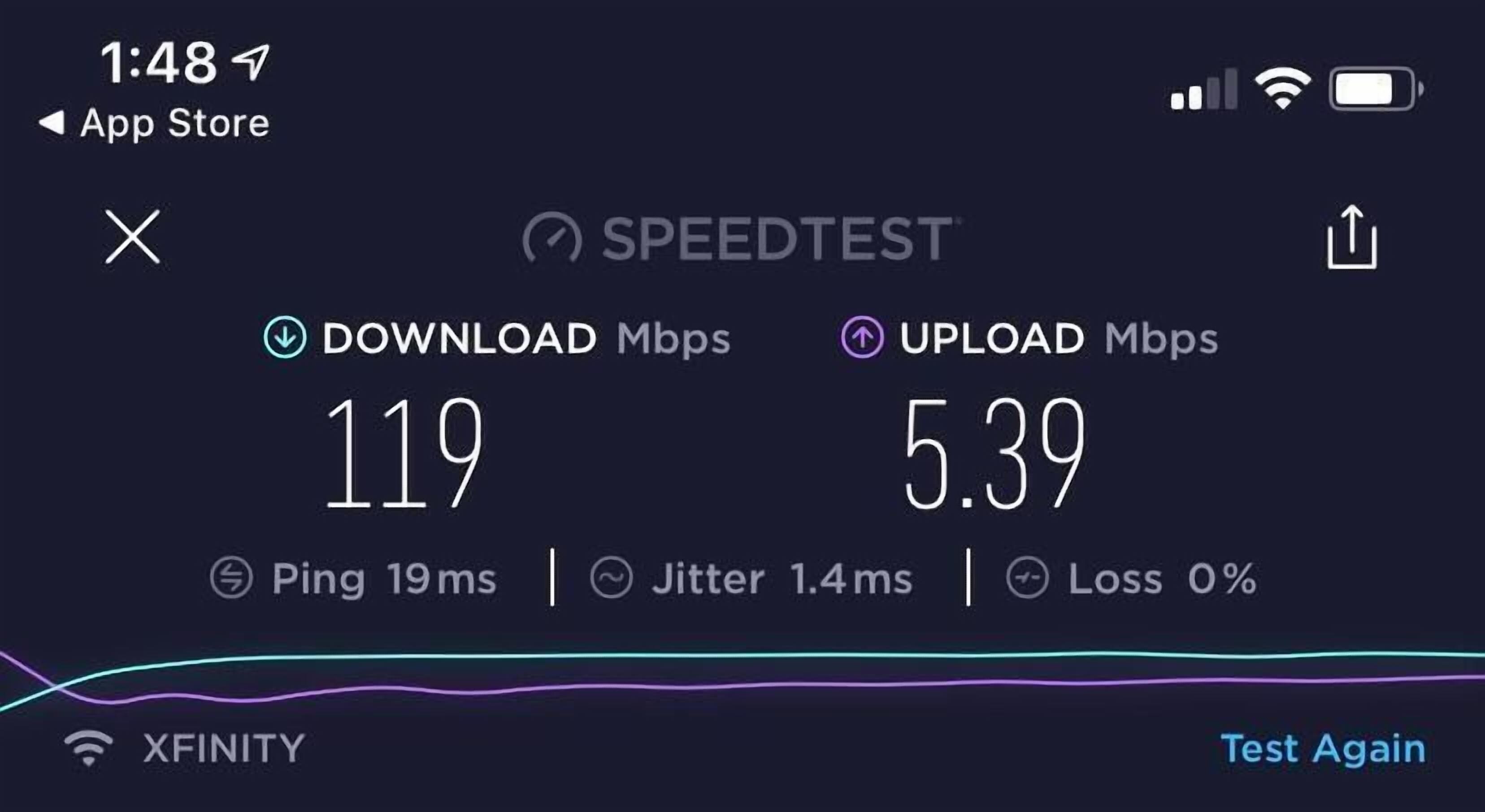Tap the Wi-Fi icon beside XFINITY

88,749
